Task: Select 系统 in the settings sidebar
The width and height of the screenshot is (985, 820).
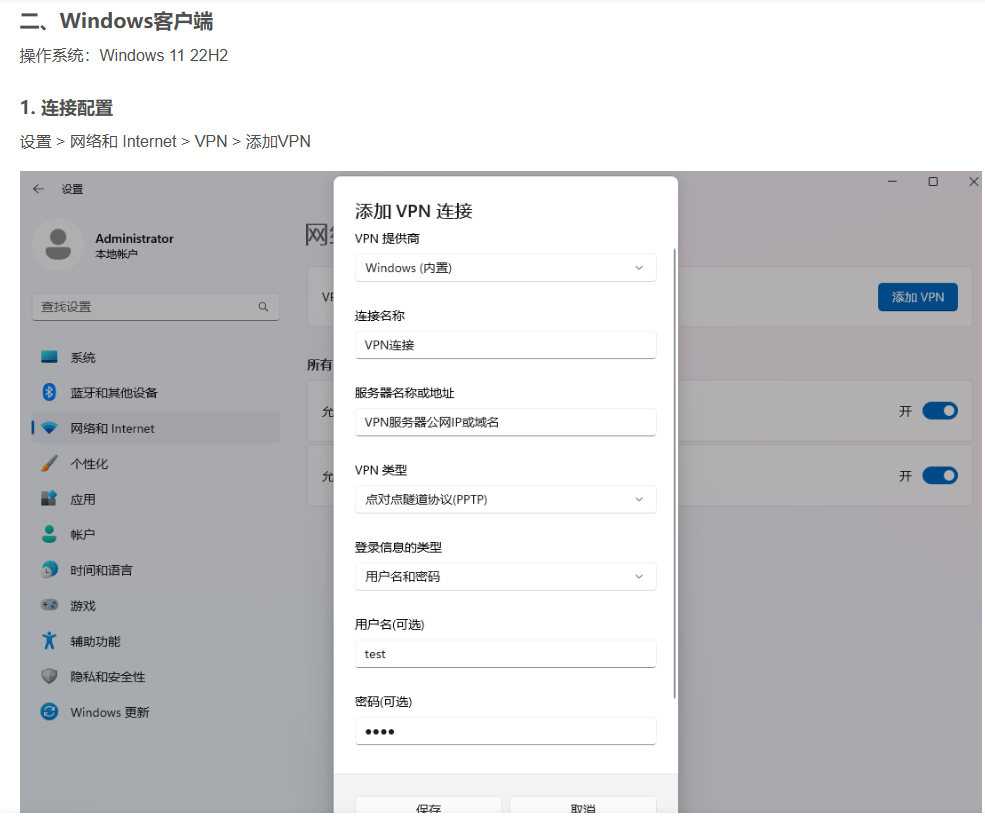Action: [83, 358]
